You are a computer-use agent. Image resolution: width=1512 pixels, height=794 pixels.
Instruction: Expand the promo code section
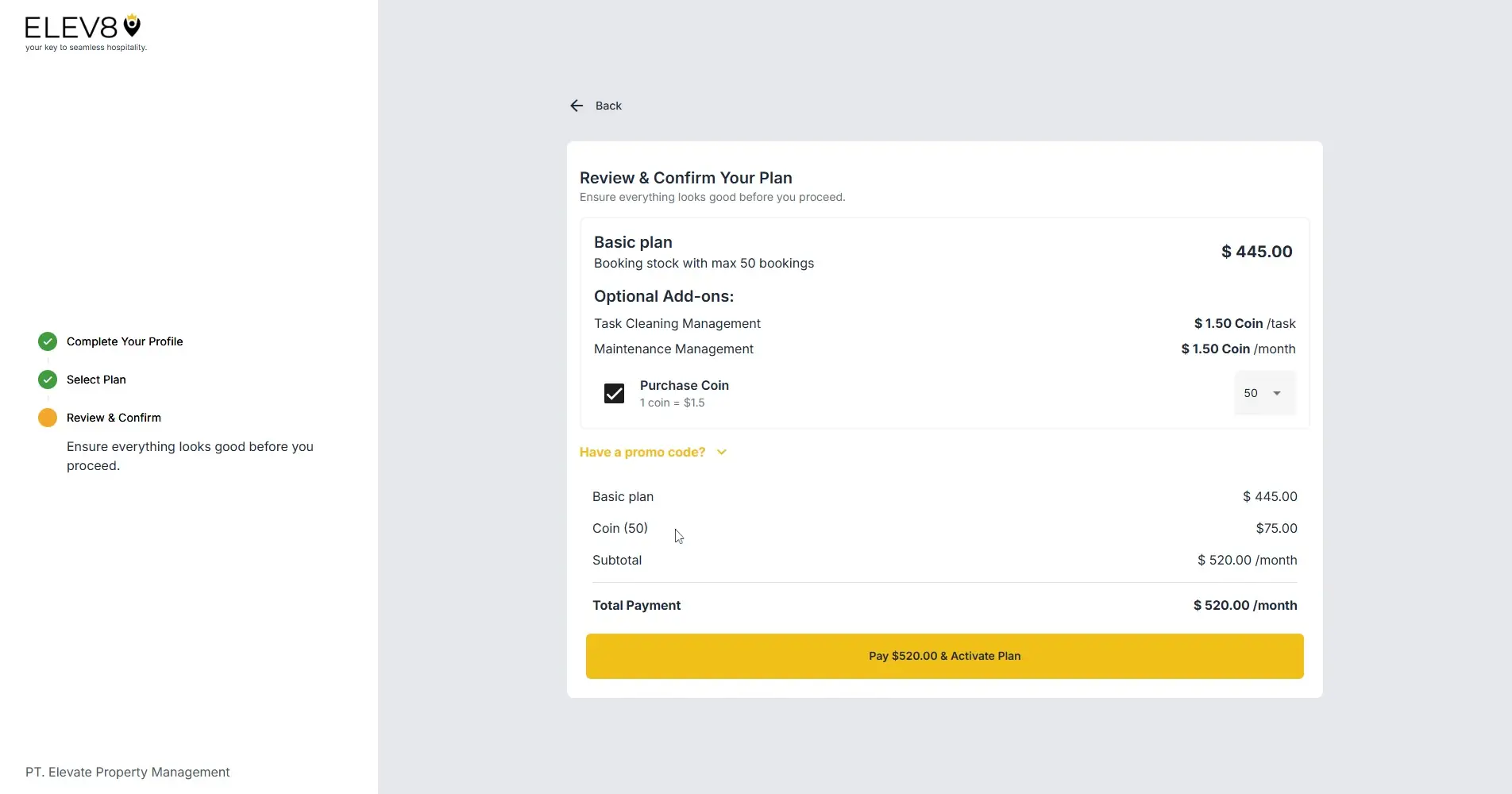coord(653,451)
